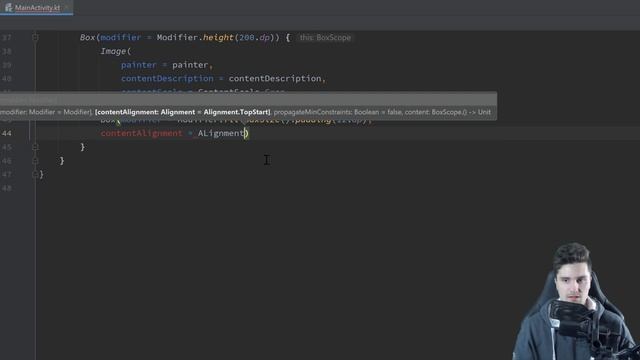Viewport: 640px width, 360px height.
Task: Click 'content: BoxScope.() -> Unit' in popup
Action: [448, 112]
